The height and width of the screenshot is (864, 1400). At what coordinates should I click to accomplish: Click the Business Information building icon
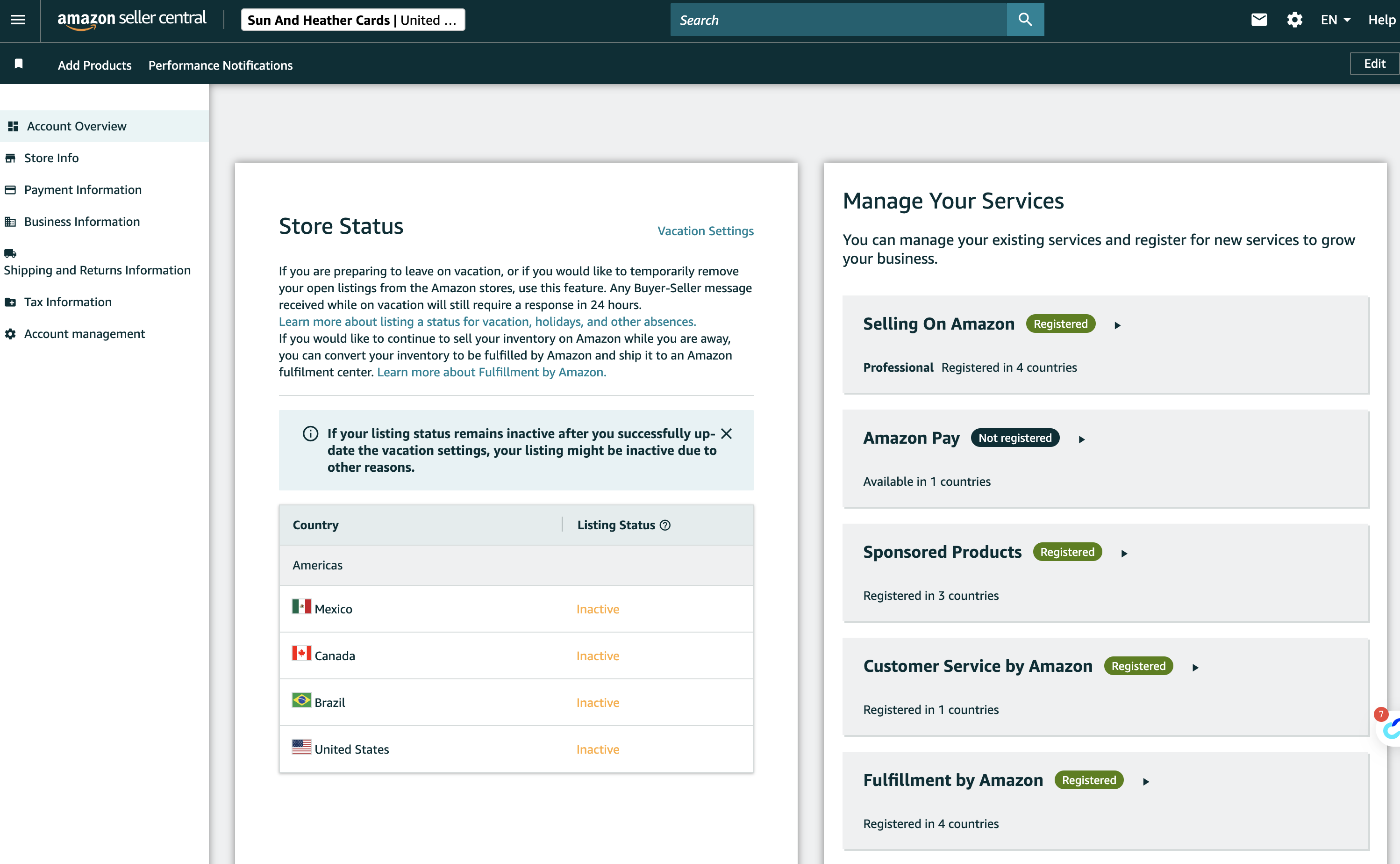click(x=10, y=222)
